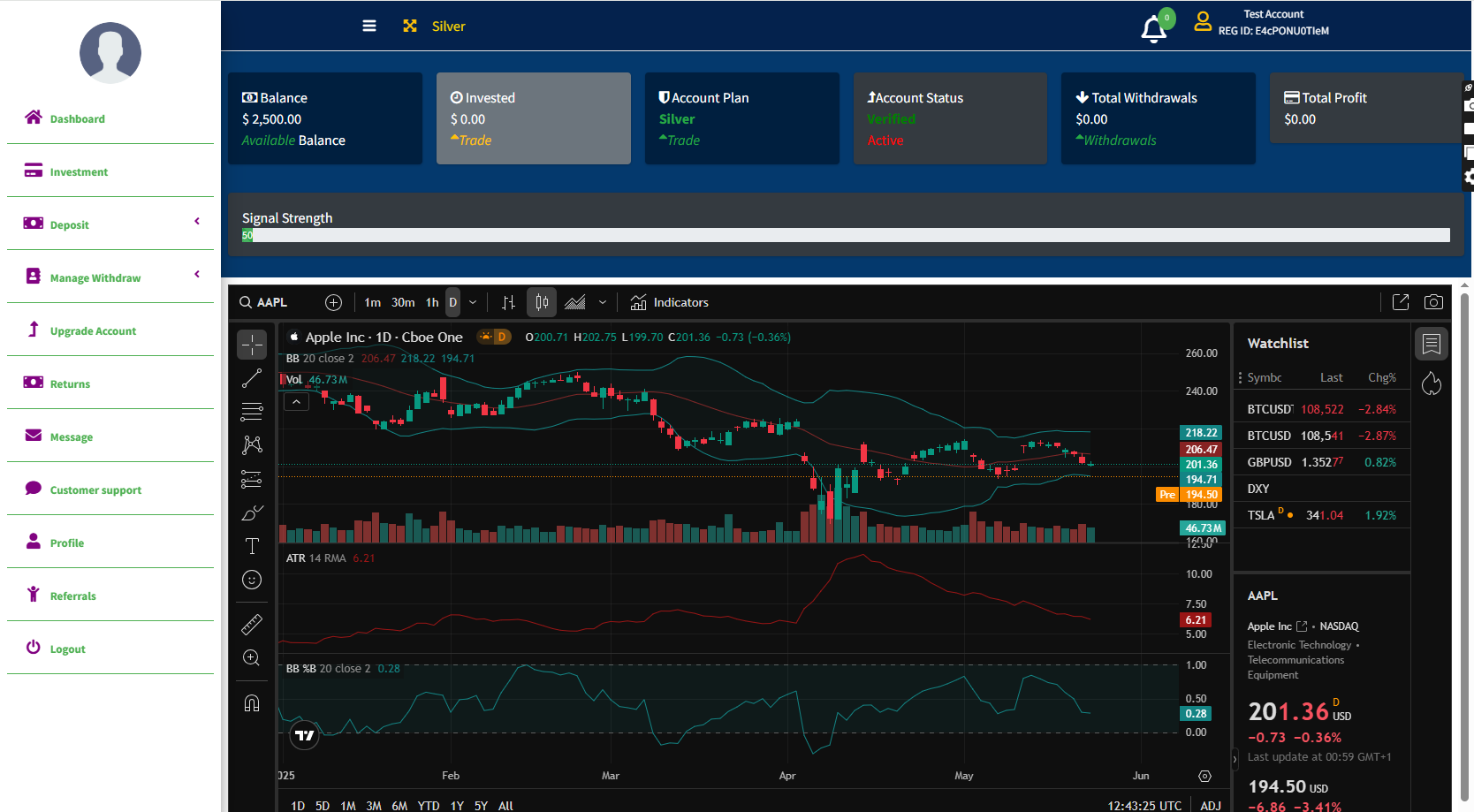
Task: Toggle ADJ price adjustment
Action: [x=1211, y=805]
